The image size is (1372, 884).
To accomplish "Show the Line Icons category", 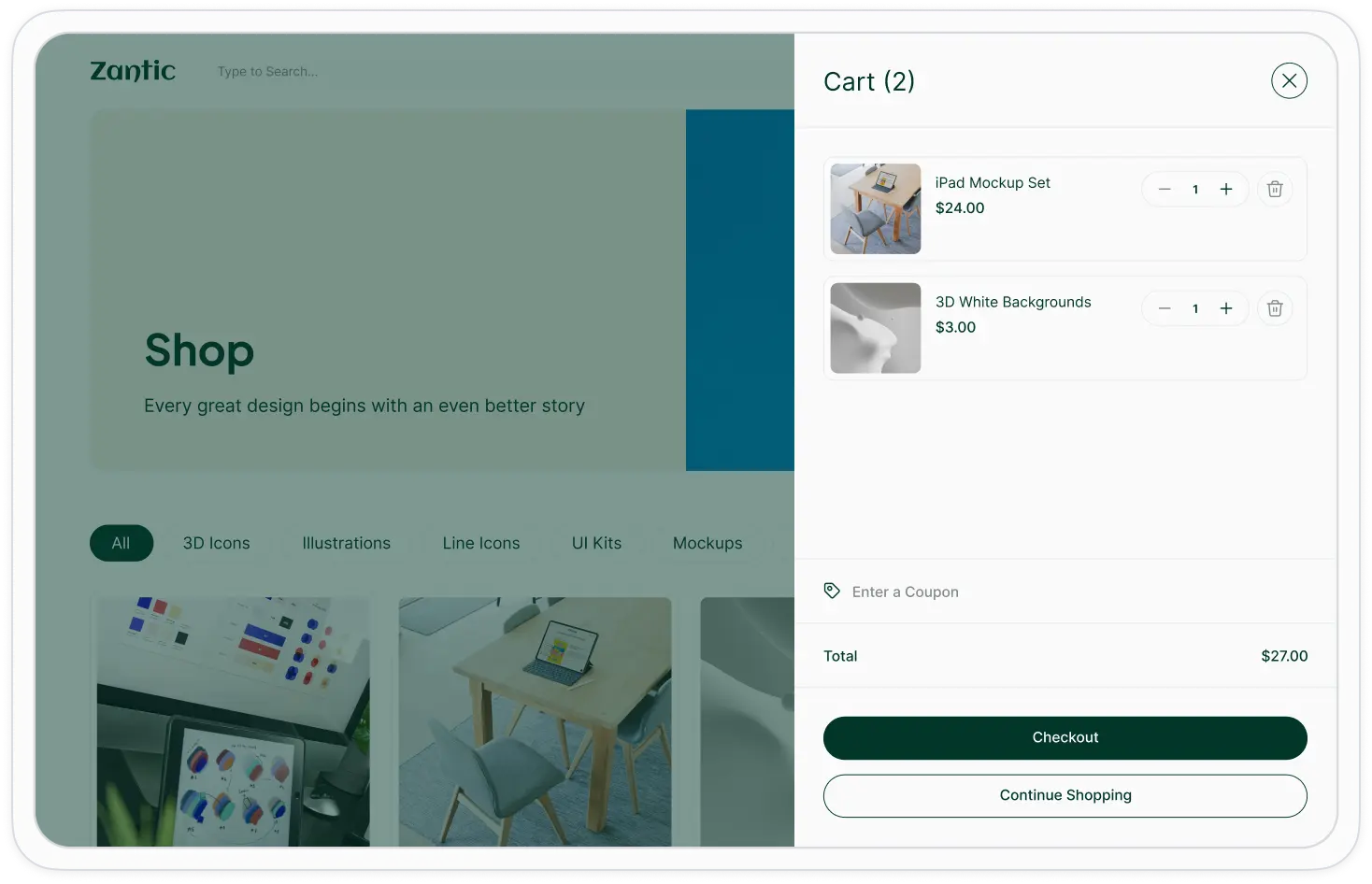I will pos(481,543).
